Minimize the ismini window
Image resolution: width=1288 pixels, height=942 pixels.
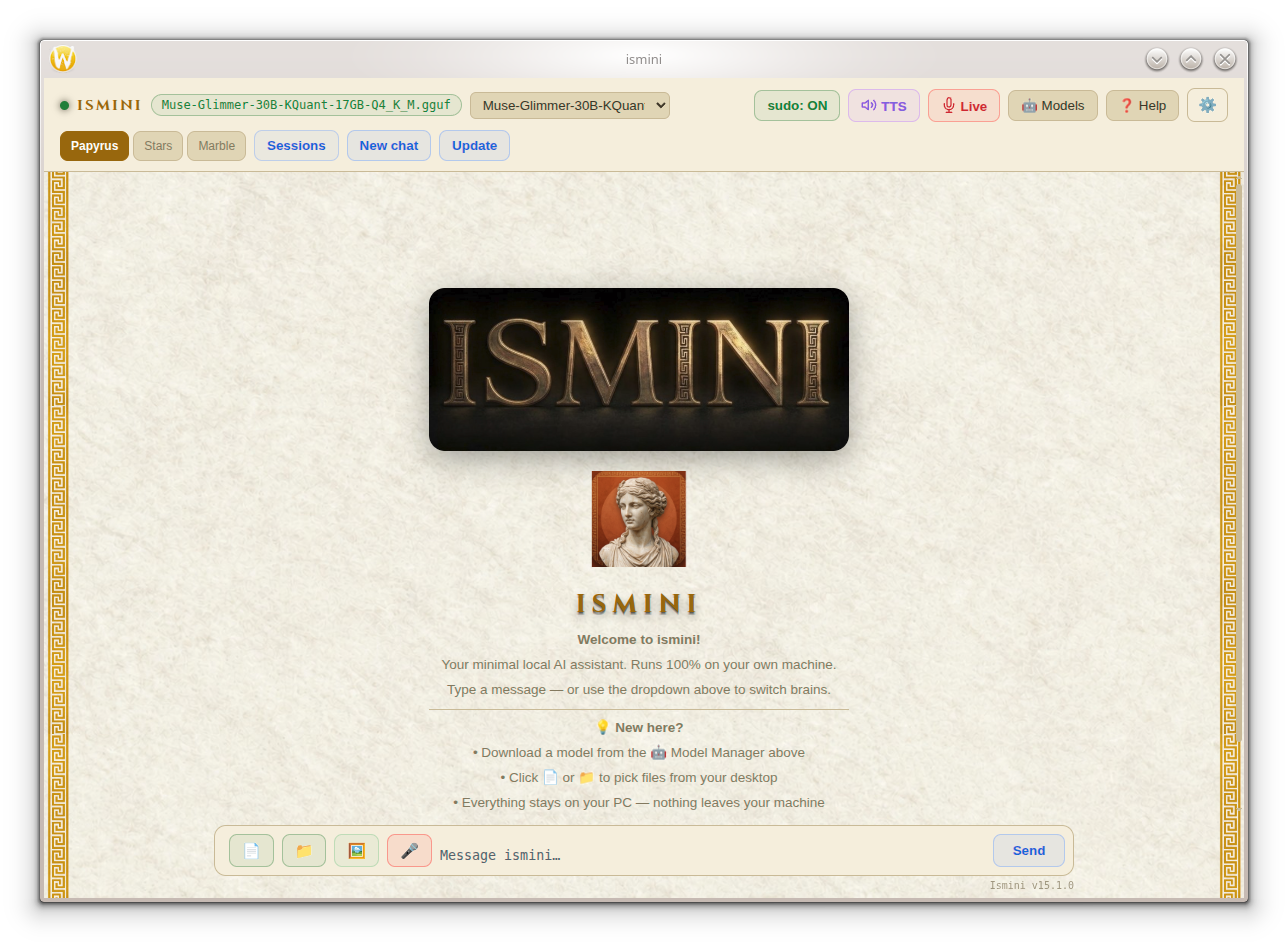tap(1157, 59)
